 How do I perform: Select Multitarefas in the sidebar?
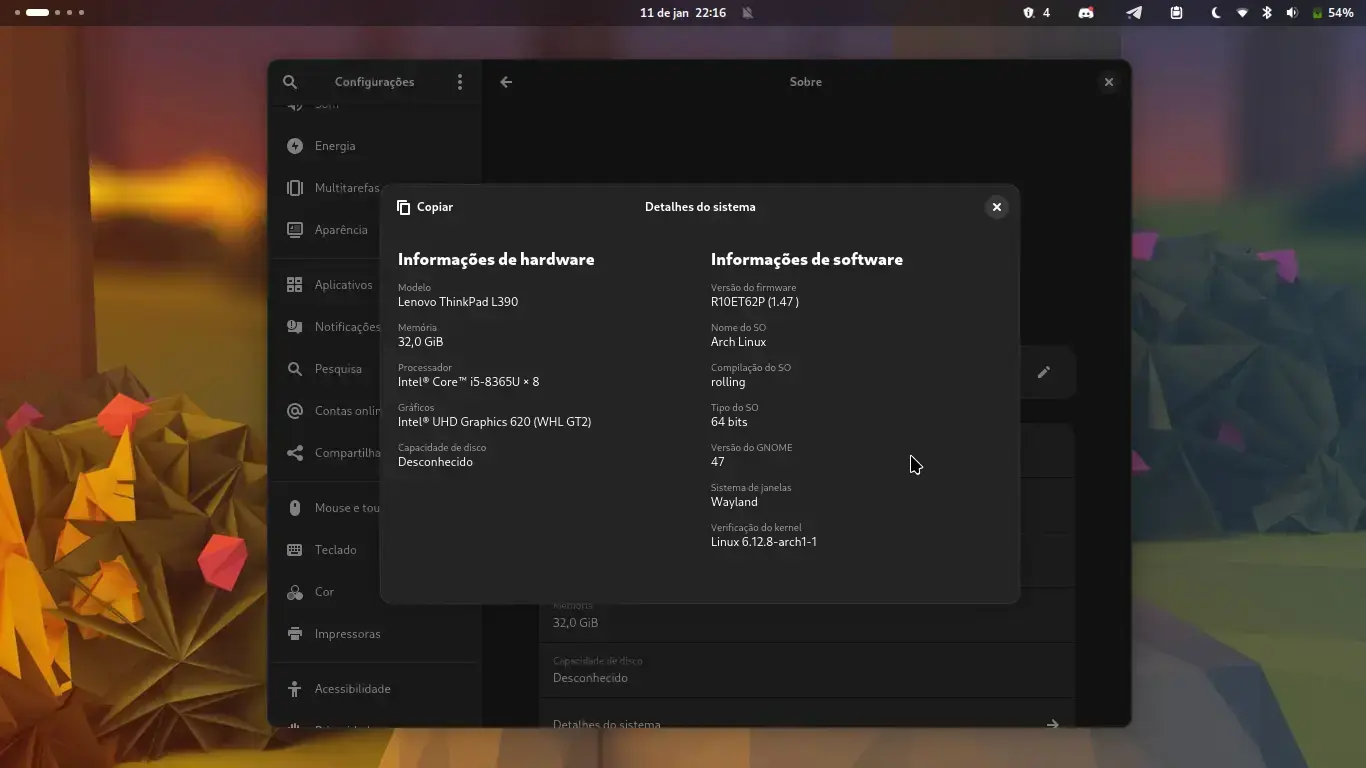coord(375,188)
